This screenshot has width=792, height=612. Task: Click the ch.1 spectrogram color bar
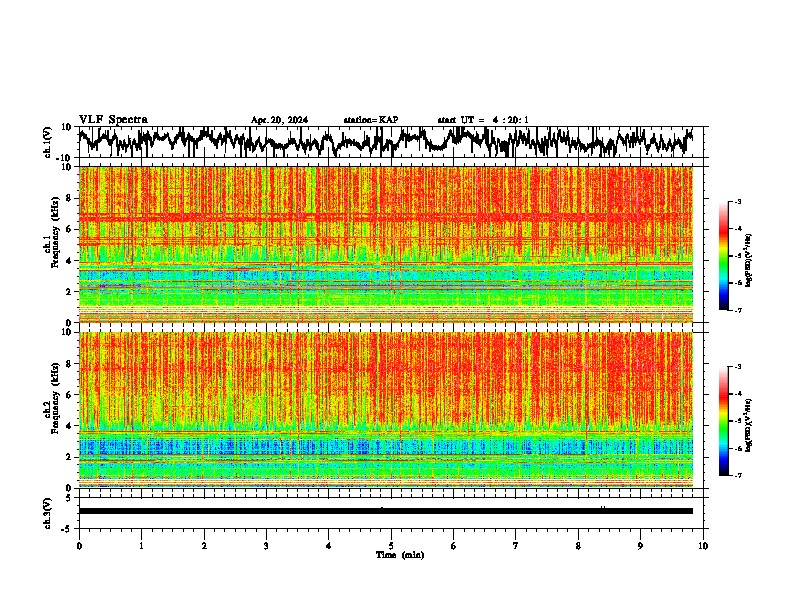tap(724, 256)
